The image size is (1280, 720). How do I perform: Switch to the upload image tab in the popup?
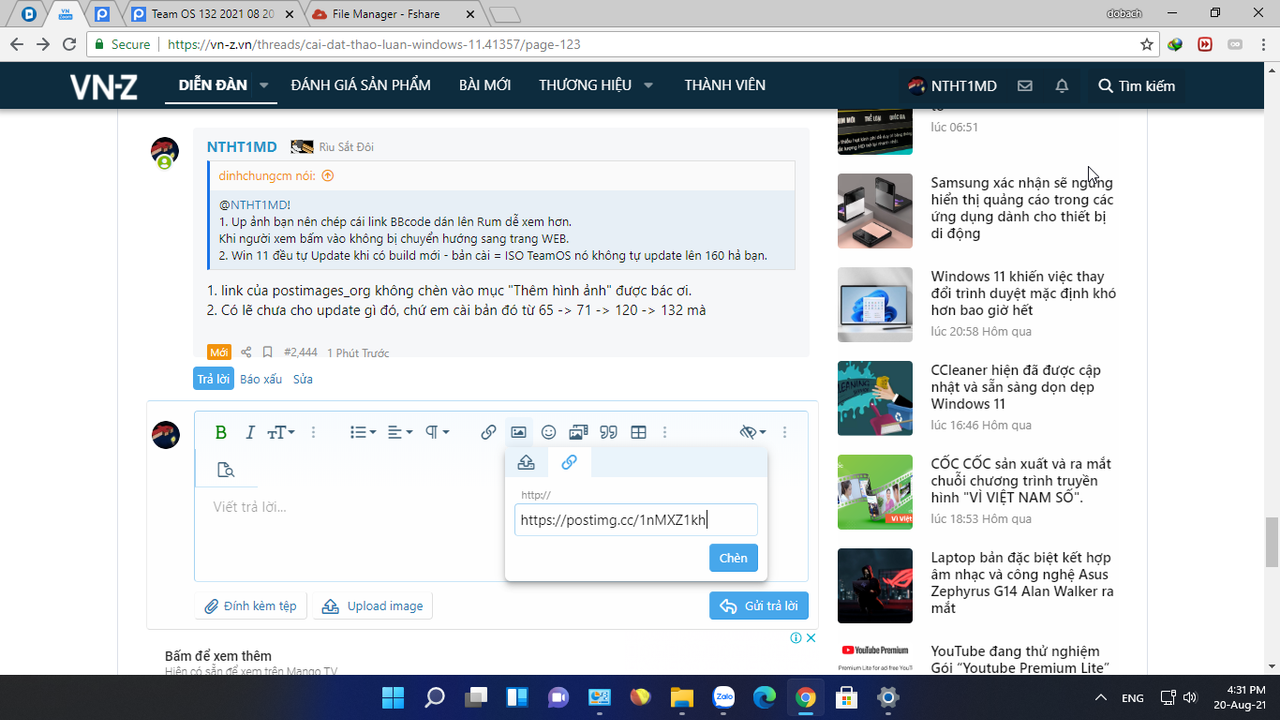click(x=526, y=462)
